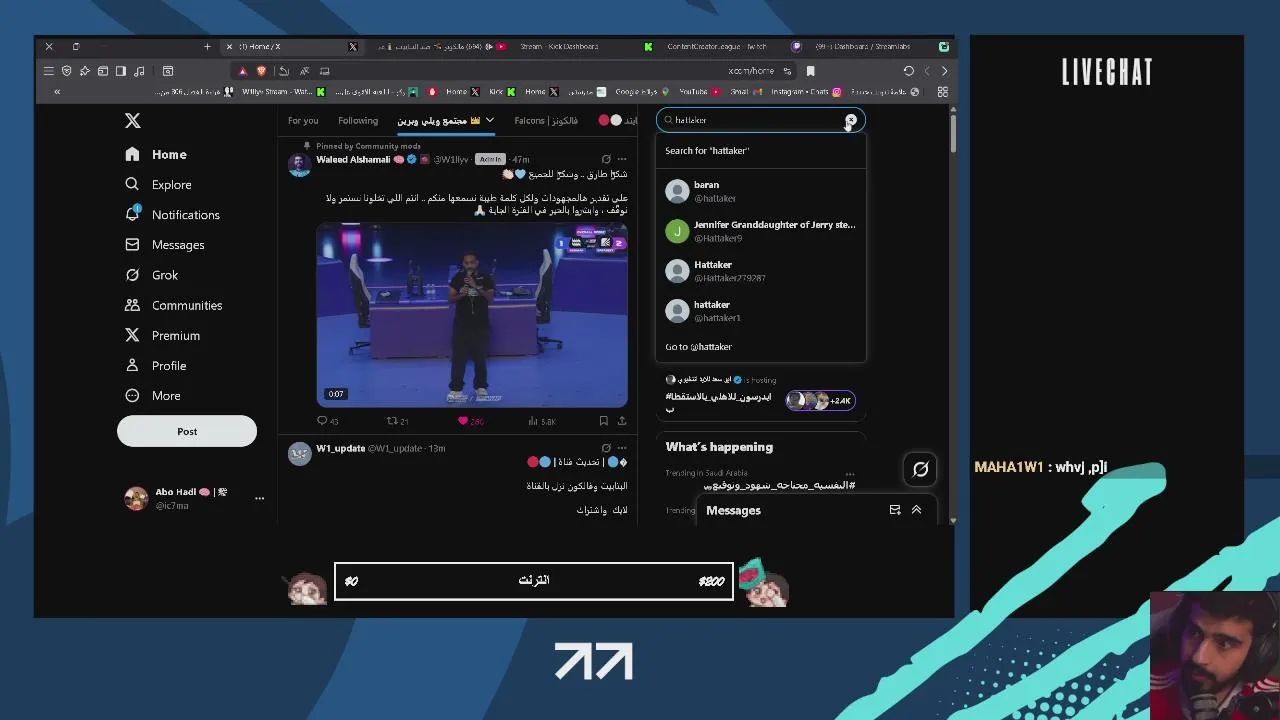This screenshot has height=720, width=1280.
Task: Click the Brave shields lion icon
Action: coord(261,71)
